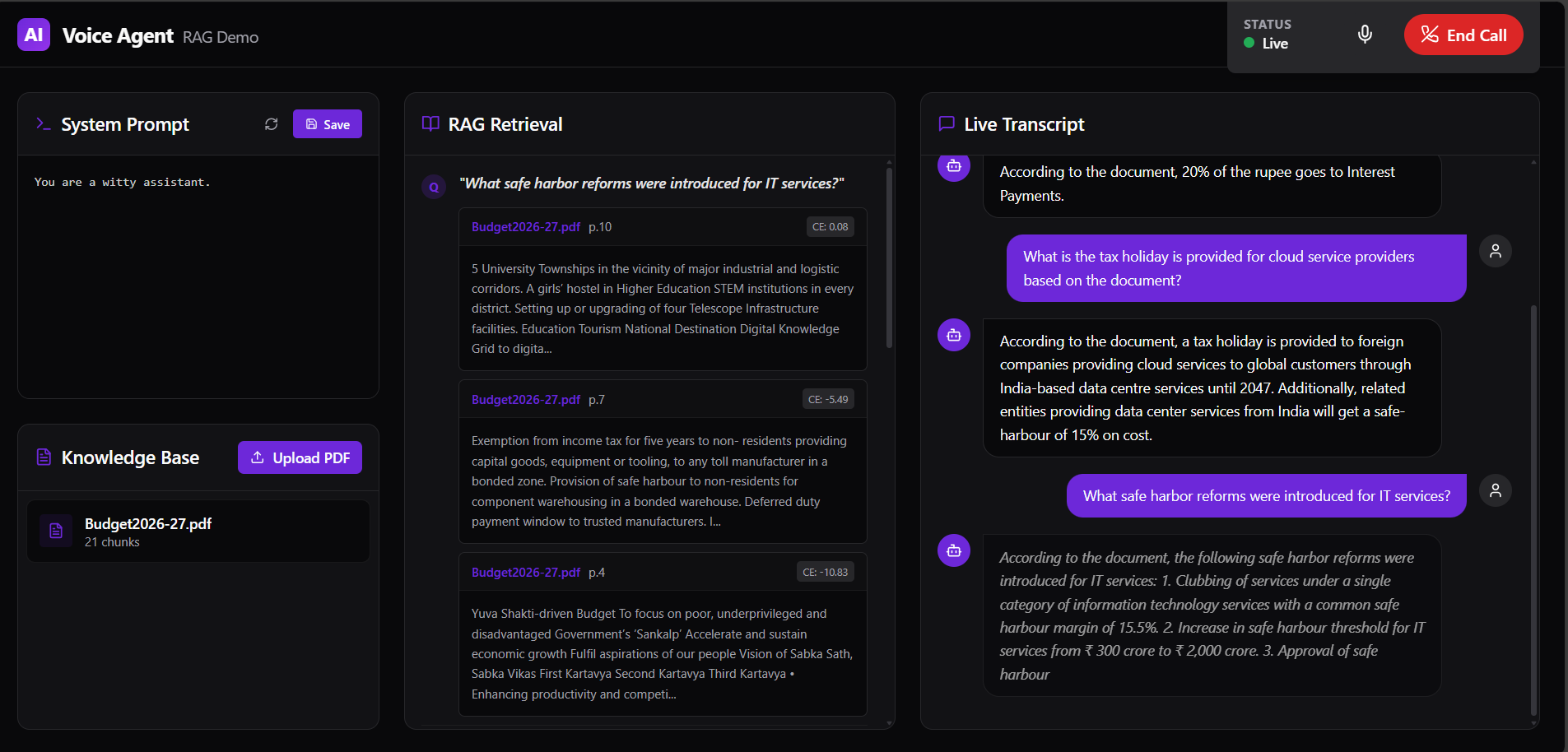1568x752 pixels.
Task: Click the RAG Retrieval book icon
Action: [x=430, y=124]
